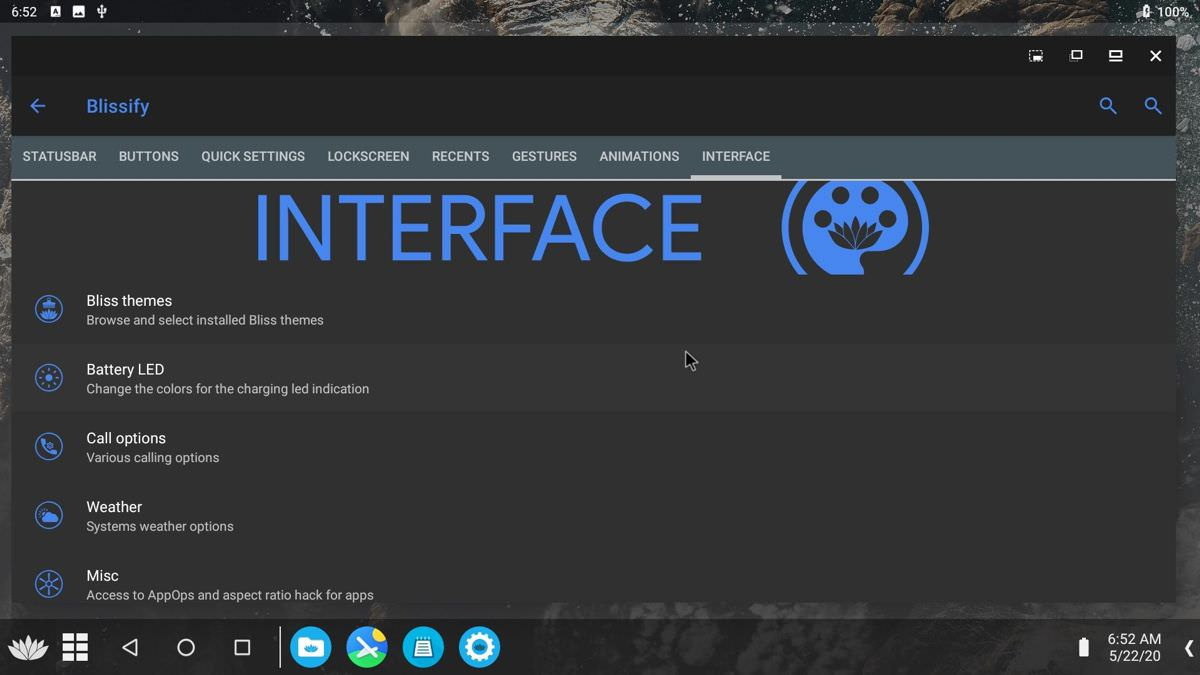1200x675 pixels.
Task: Click the Bliss themes lotus icon
Action: (48, 309)
